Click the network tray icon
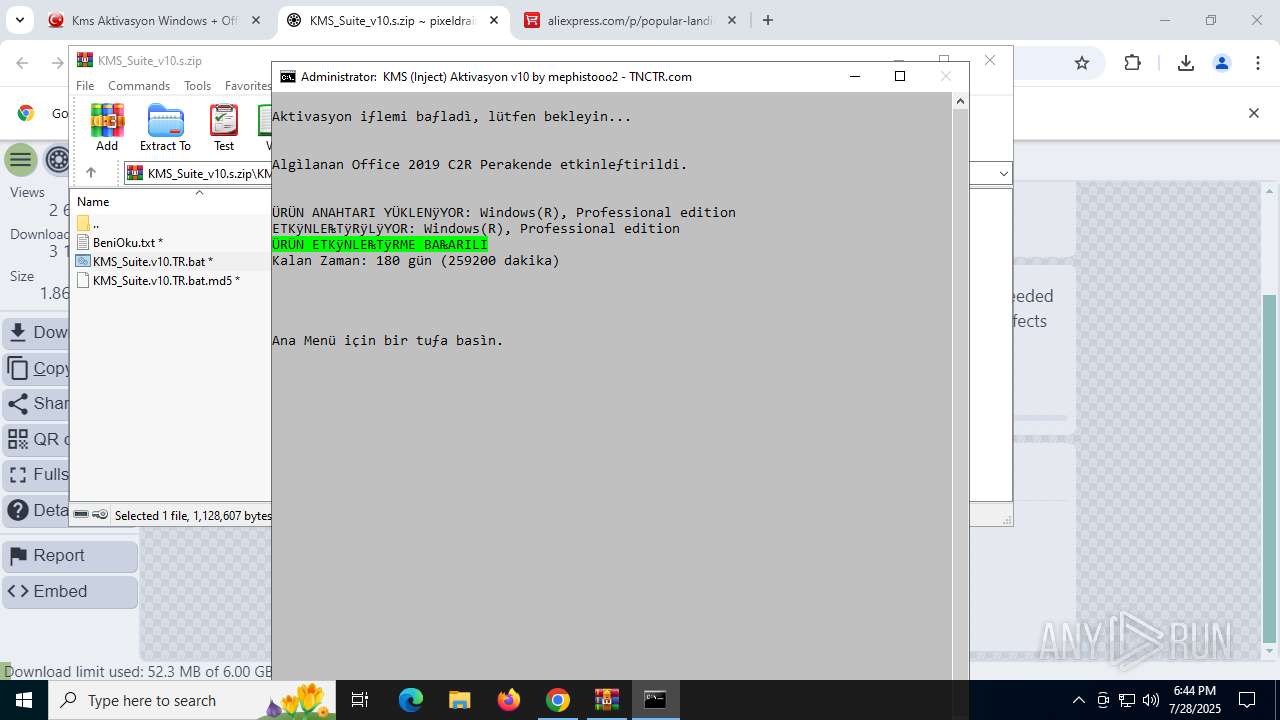 point(1127,700)
